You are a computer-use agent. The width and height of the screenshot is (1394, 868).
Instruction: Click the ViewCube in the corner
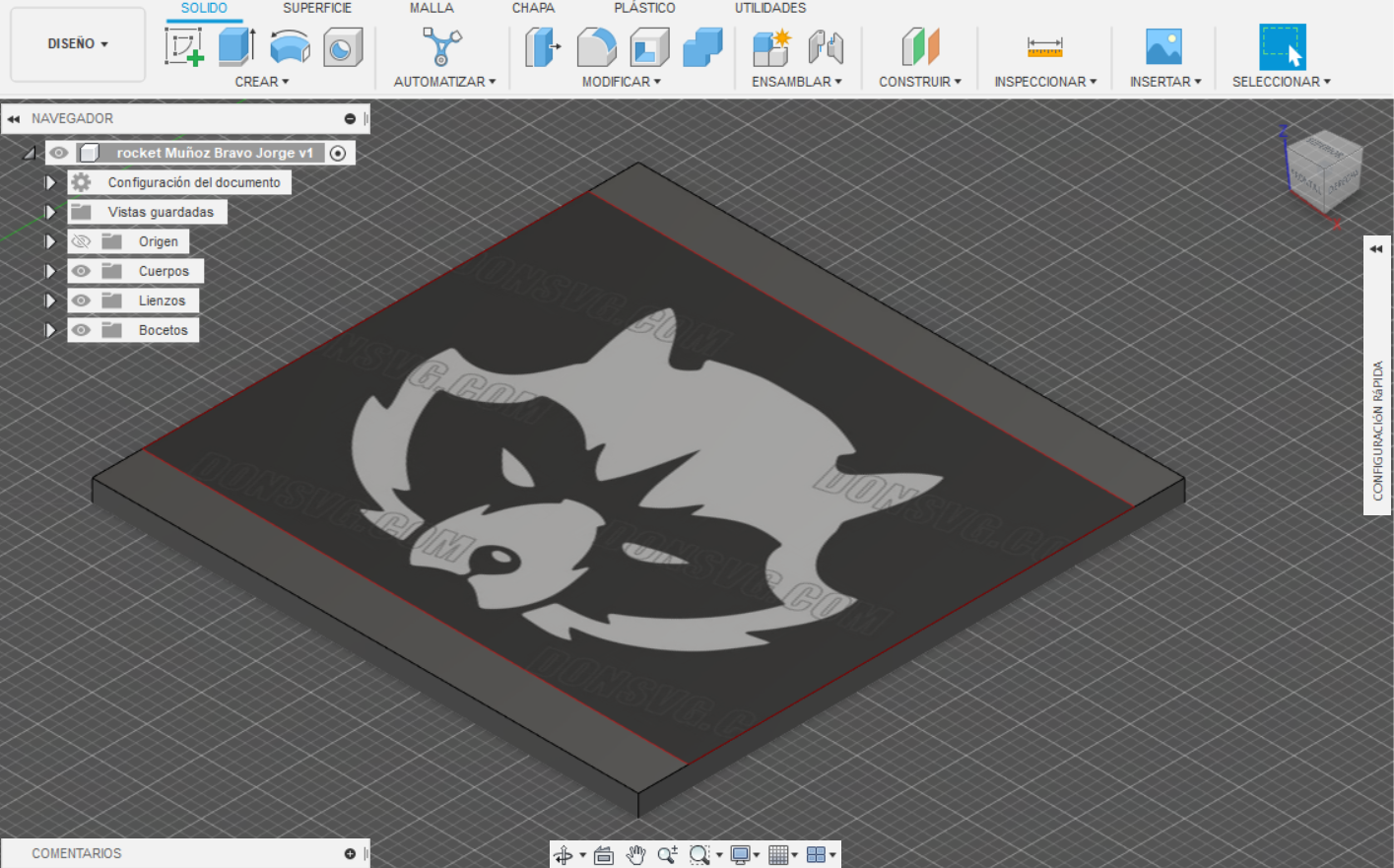[1325, 169]
